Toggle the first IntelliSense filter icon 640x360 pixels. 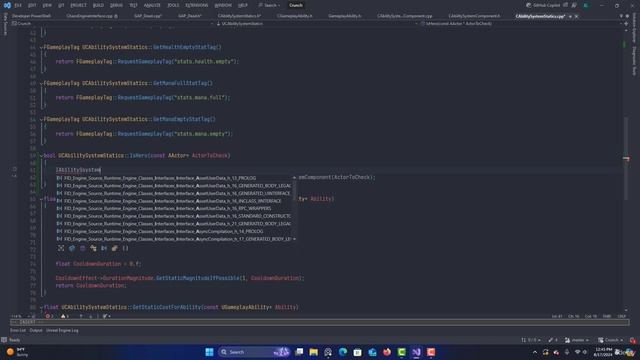click(x=61, y=248)
